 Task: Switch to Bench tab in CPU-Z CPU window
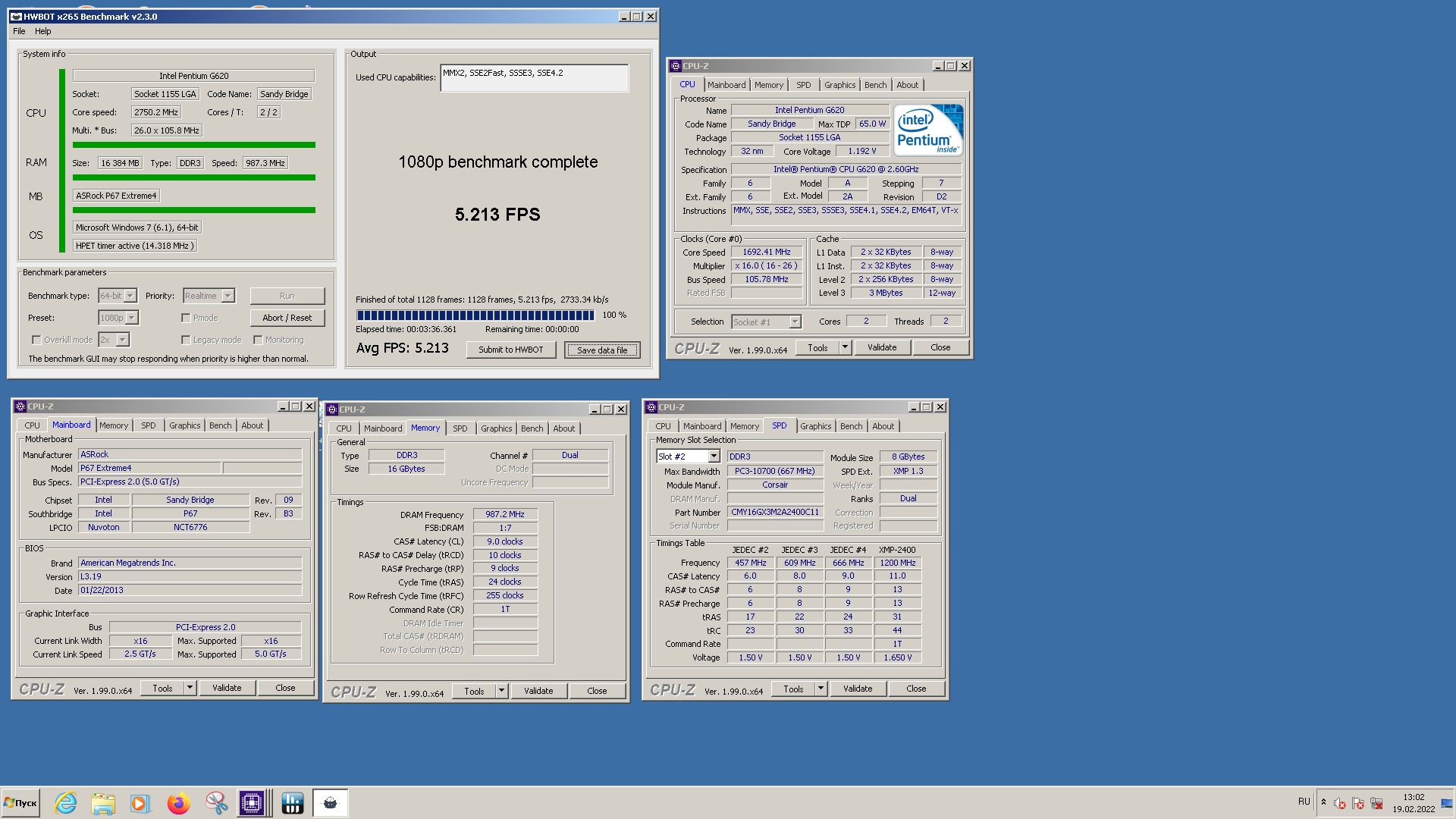coord(875,85)
